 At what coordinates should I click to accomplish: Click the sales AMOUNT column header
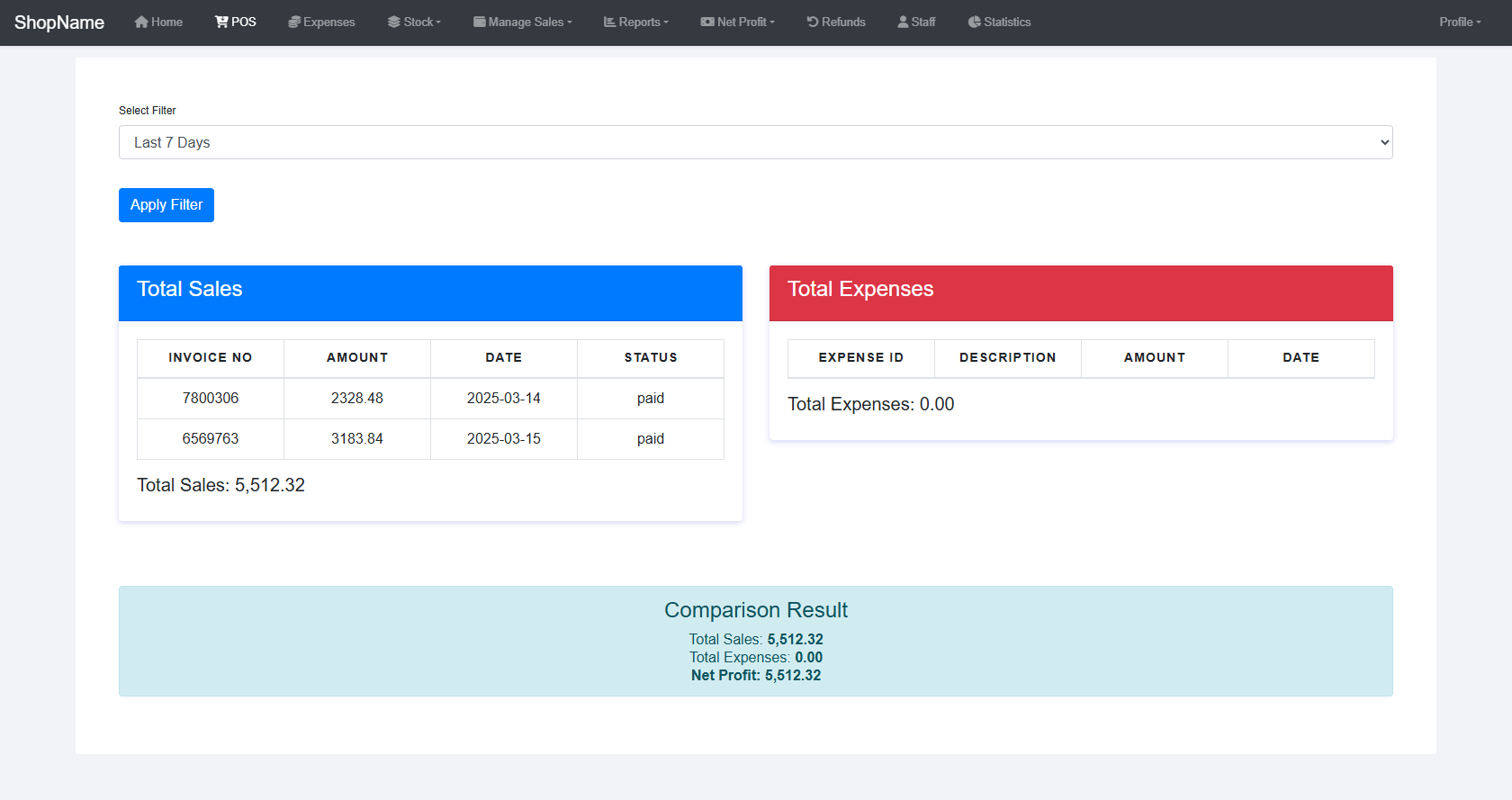[357, 358]
